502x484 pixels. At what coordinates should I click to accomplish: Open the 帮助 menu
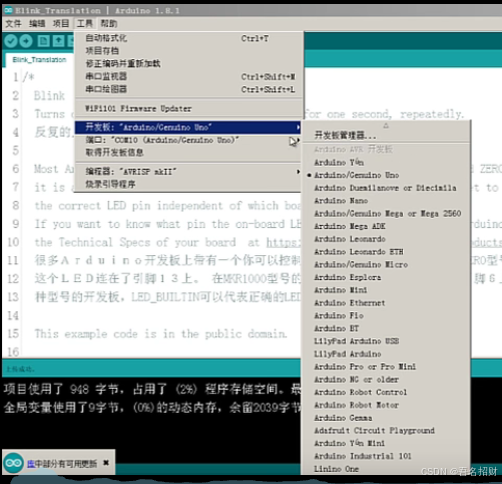point(109,24)
